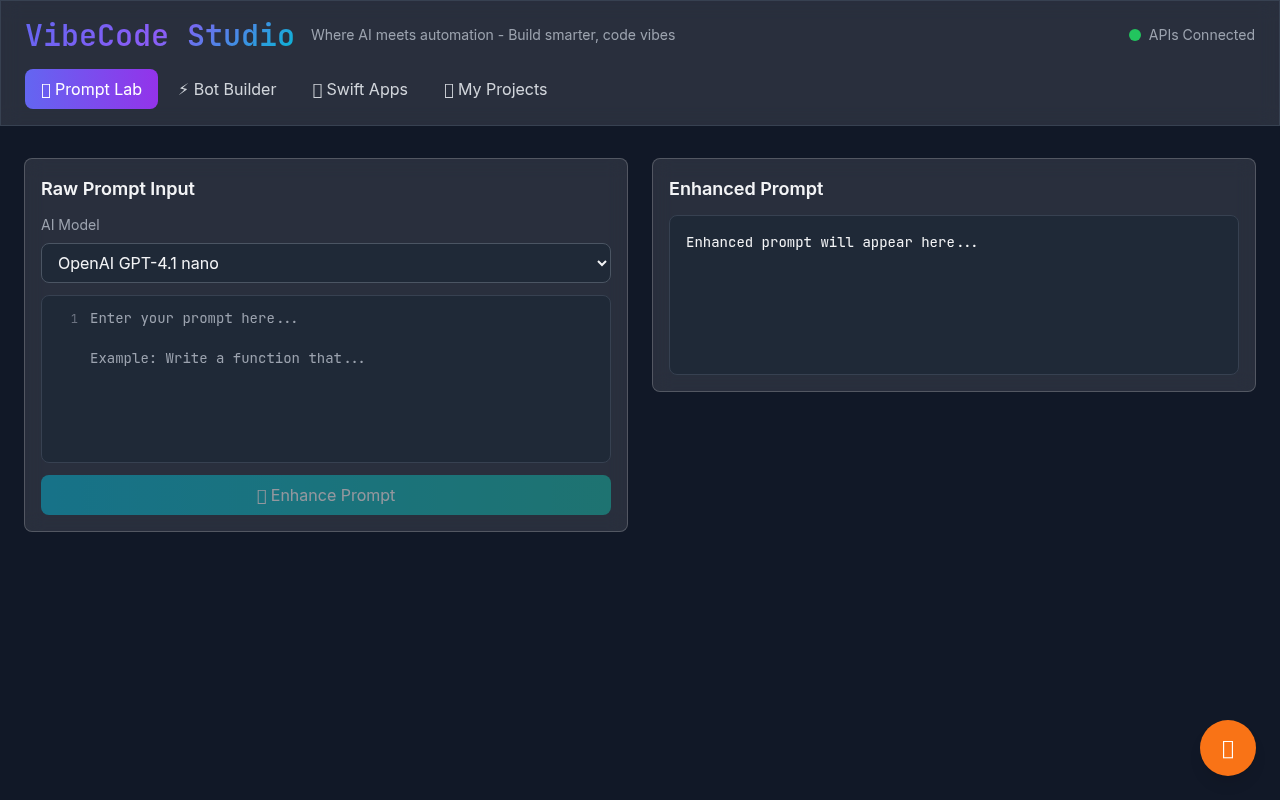Click the folder icon next to My Projects
Image resolution: width=1280 pixels, height=800 pixels.
coord(449,89)
